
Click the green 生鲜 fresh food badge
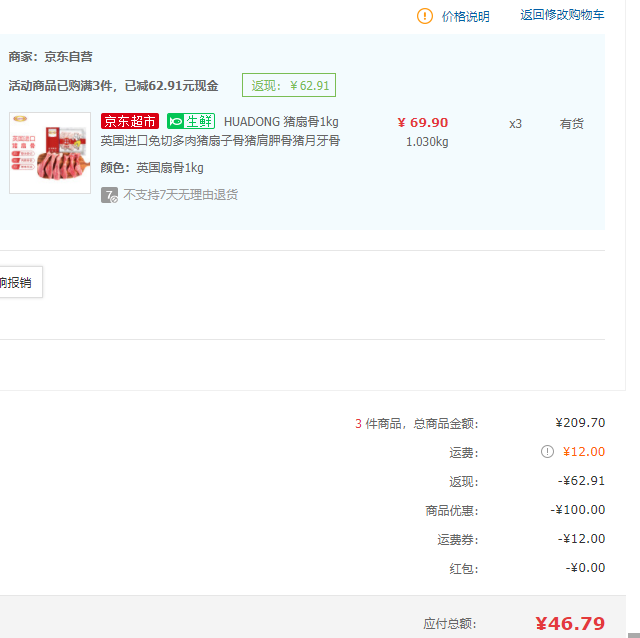[191, 122]
